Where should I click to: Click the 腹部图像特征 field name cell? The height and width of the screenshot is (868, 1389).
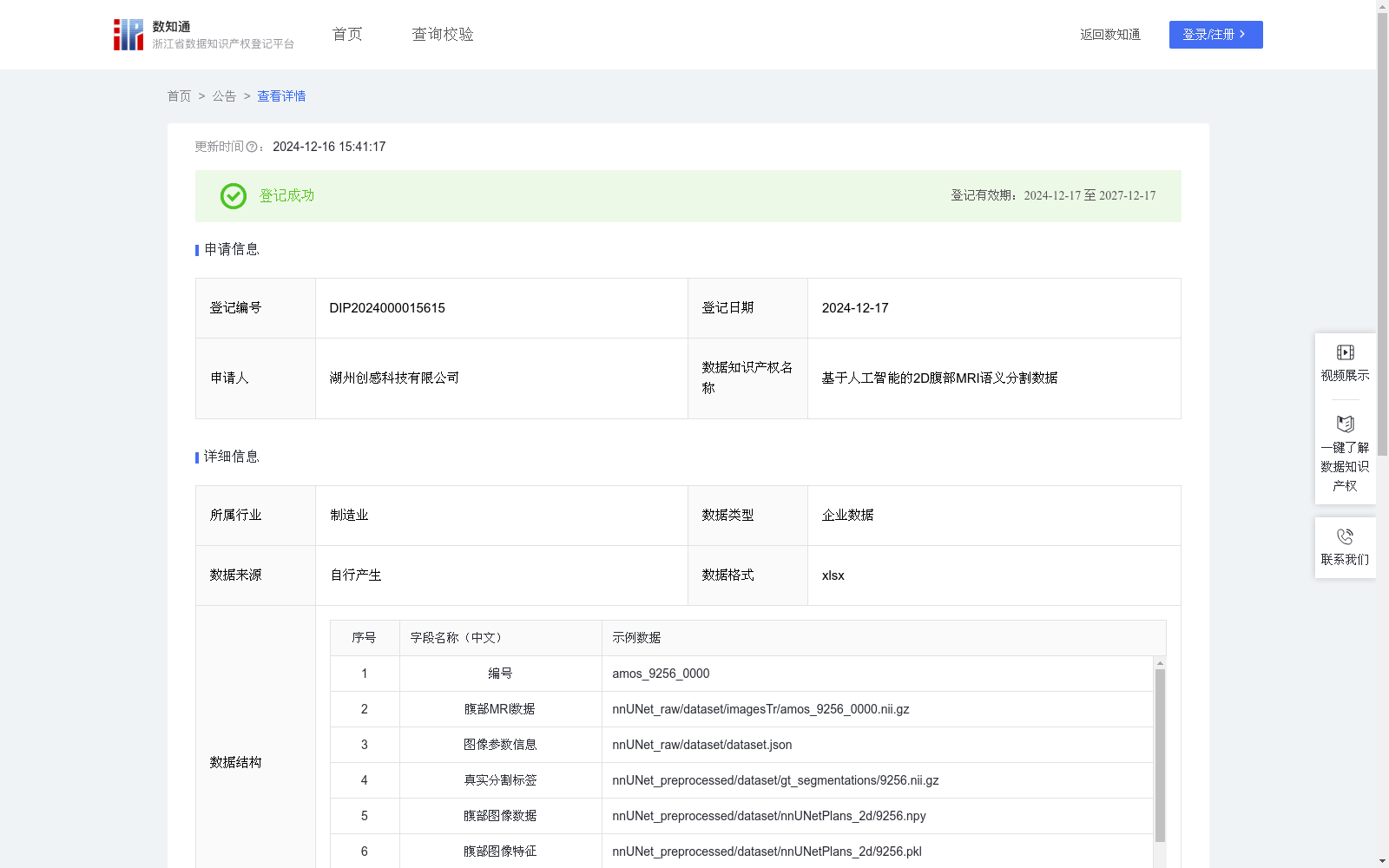point(500,852)
